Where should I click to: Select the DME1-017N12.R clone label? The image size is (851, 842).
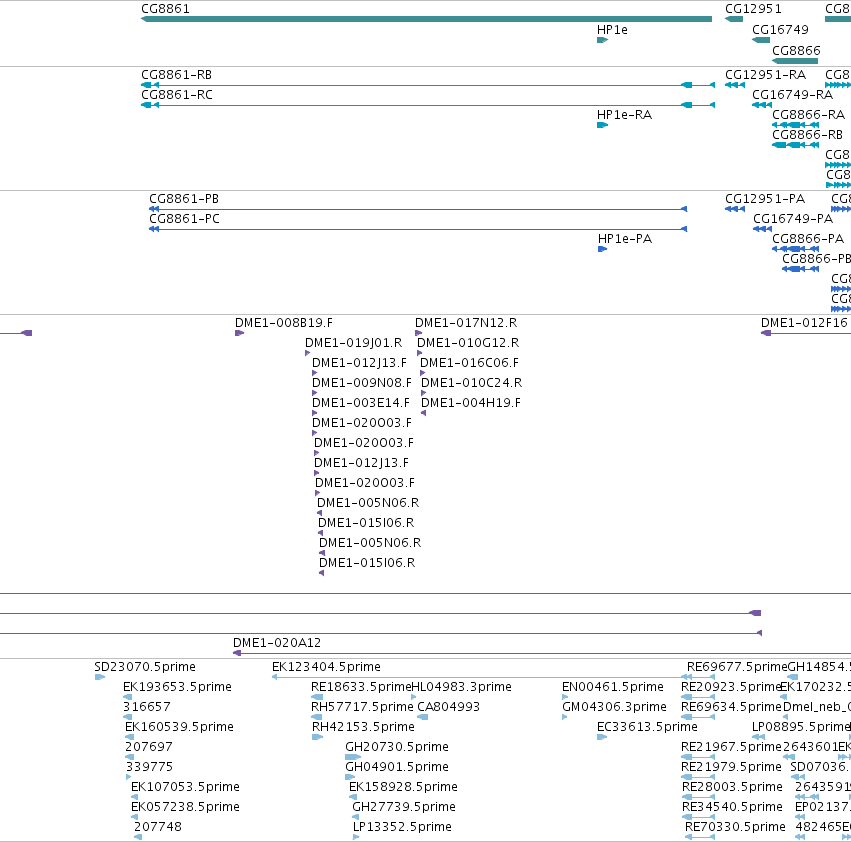tap(466, 322)
